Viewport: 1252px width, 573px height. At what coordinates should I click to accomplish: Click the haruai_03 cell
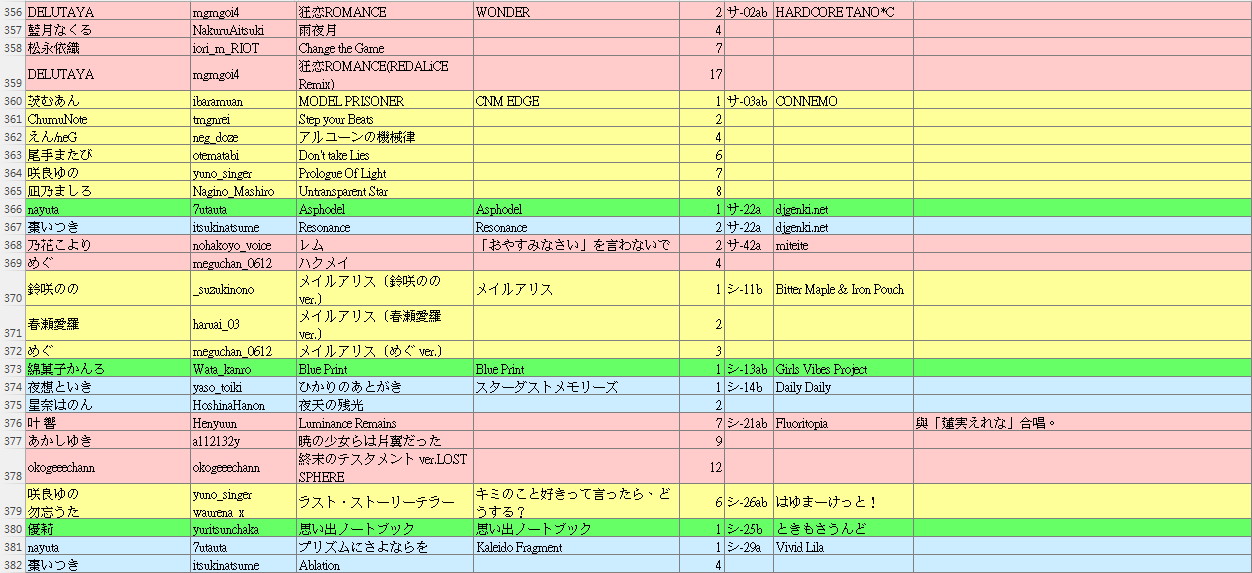(x=242, y=324)
